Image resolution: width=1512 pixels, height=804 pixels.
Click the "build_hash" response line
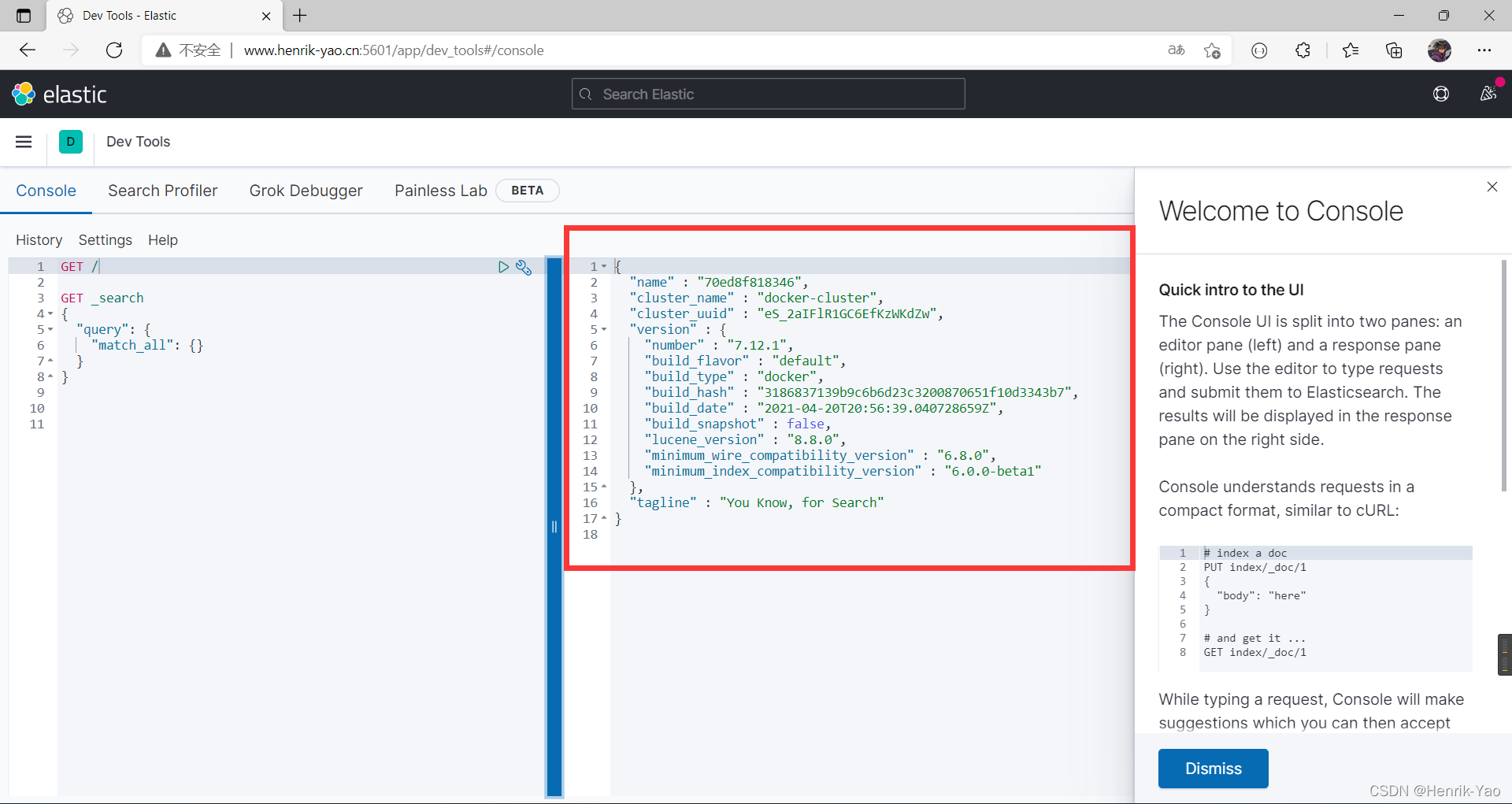pos(861,393)
